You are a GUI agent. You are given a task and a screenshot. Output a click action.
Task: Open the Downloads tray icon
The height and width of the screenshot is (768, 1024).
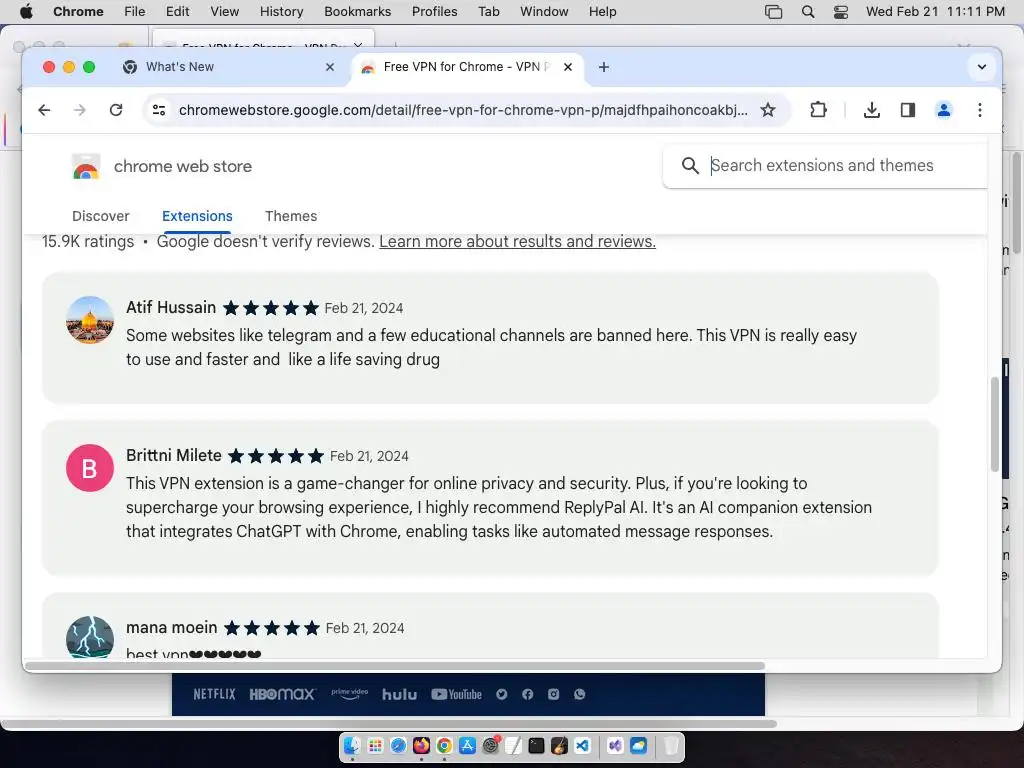click(871, 110)
